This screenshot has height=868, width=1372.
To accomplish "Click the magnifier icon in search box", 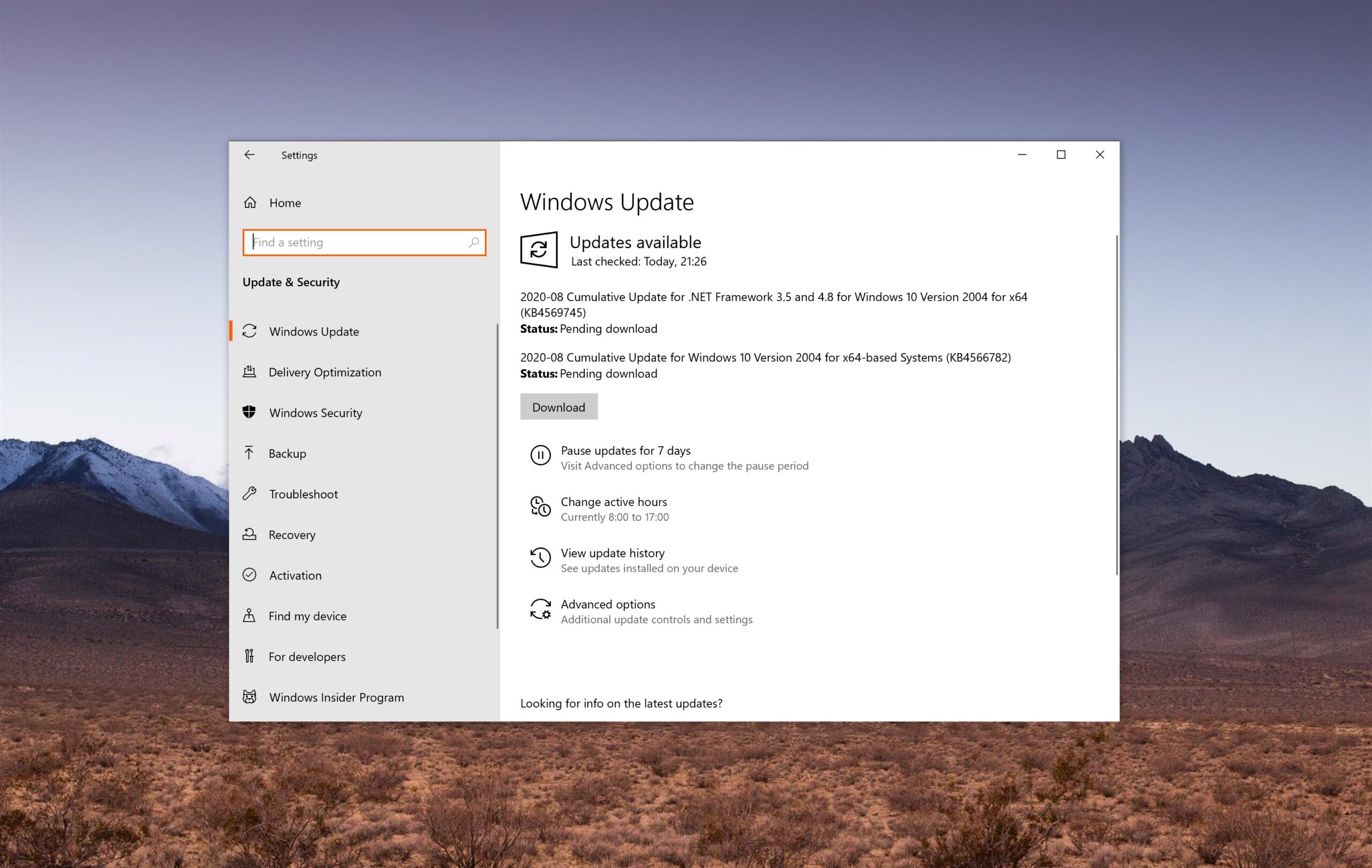I will point(473,243).
